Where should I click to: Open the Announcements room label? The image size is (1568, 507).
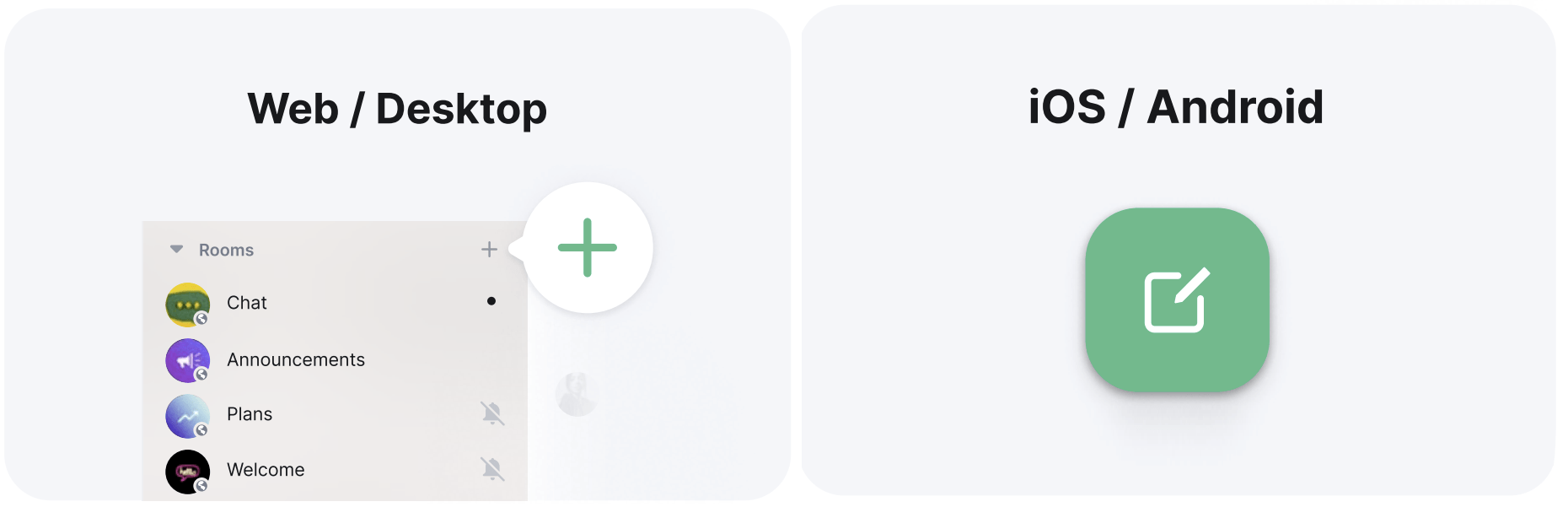pyautogui.click(x=296, y=360)
